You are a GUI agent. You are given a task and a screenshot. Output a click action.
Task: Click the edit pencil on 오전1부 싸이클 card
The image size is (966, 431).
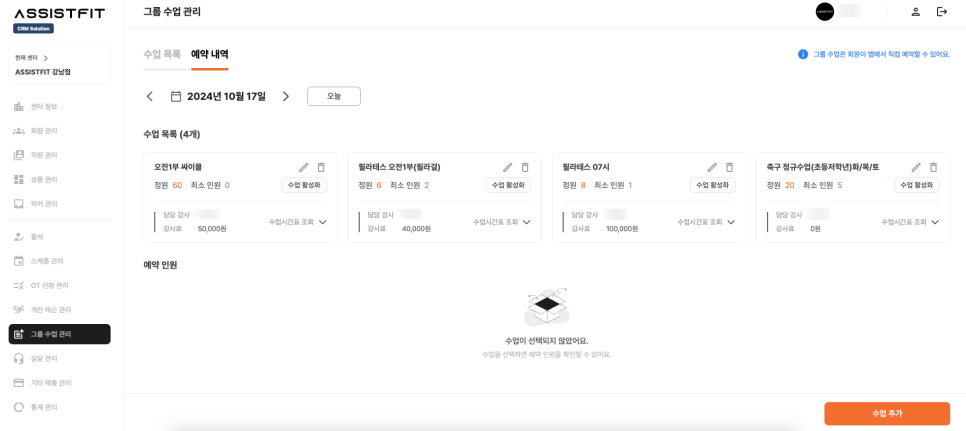(304, 168)
